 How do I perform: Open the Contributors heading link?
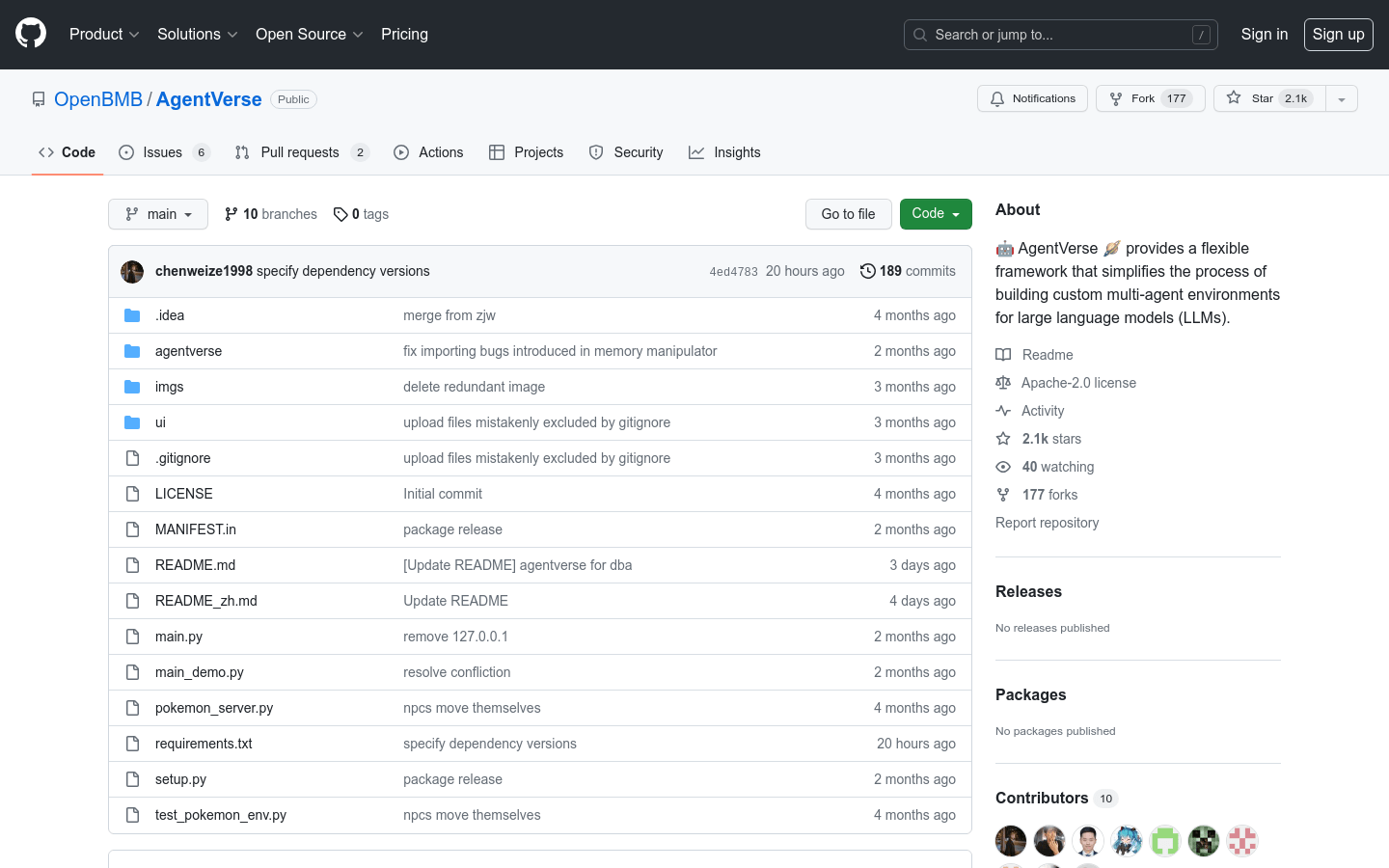pyautogui.click(x=1056, y=798)
